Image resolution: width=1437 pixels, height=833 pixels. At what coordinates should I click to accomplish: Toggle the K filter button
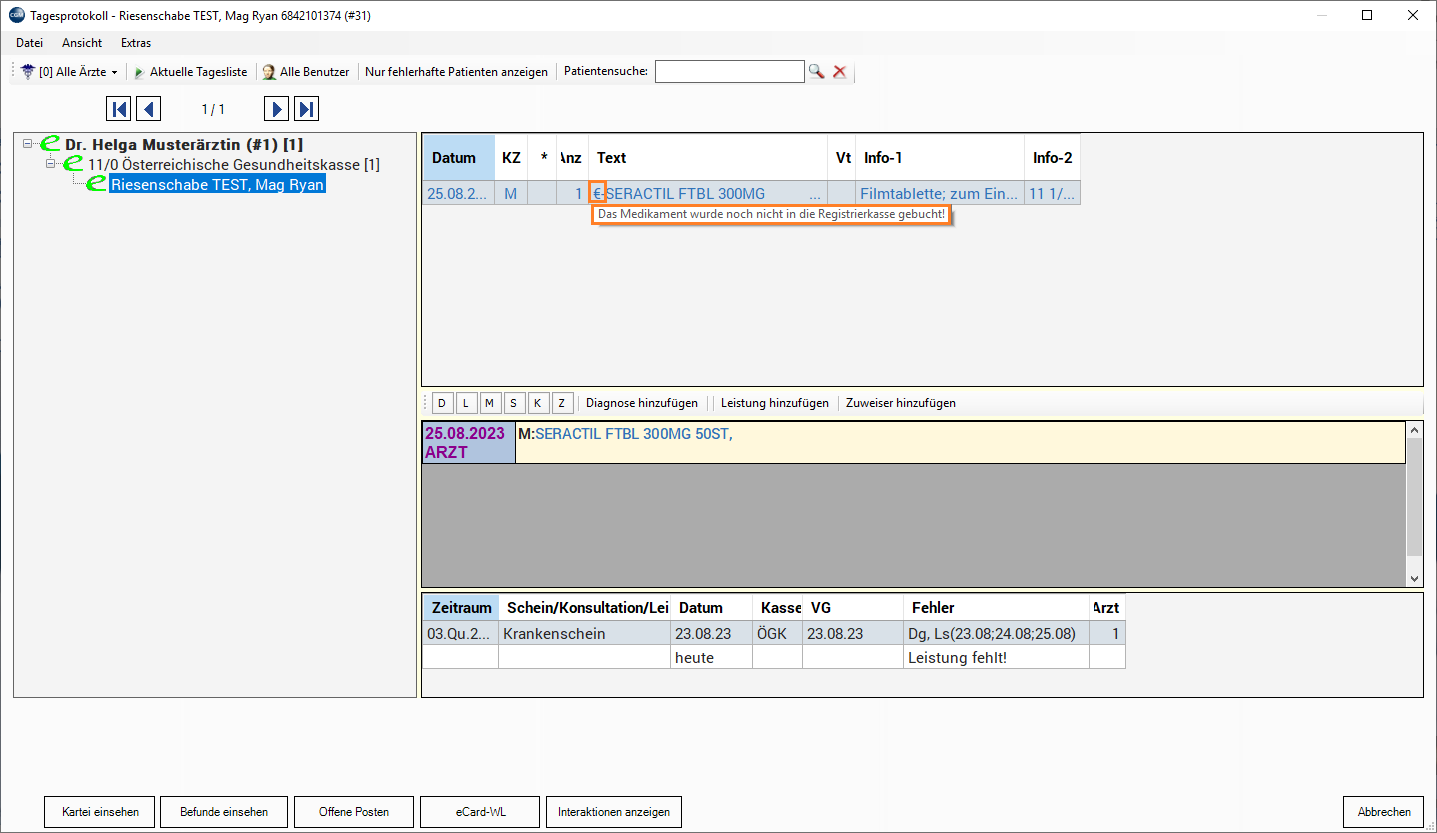pos(538,403)
